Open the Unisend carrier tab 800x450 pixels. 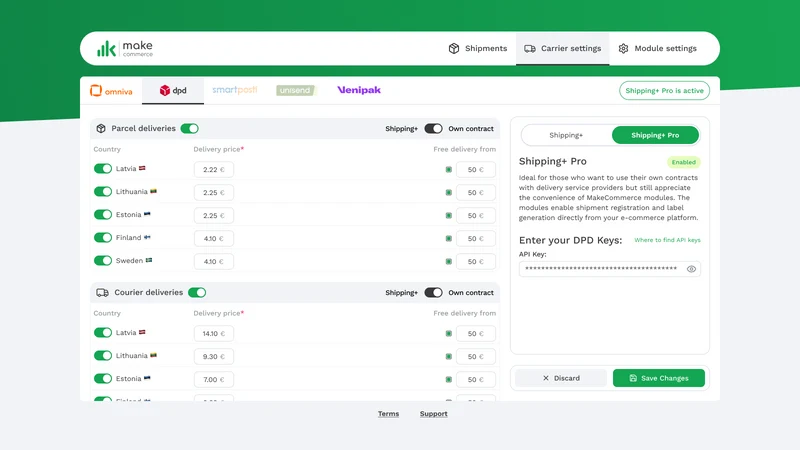pyautogui.click(x=295, y=90)
